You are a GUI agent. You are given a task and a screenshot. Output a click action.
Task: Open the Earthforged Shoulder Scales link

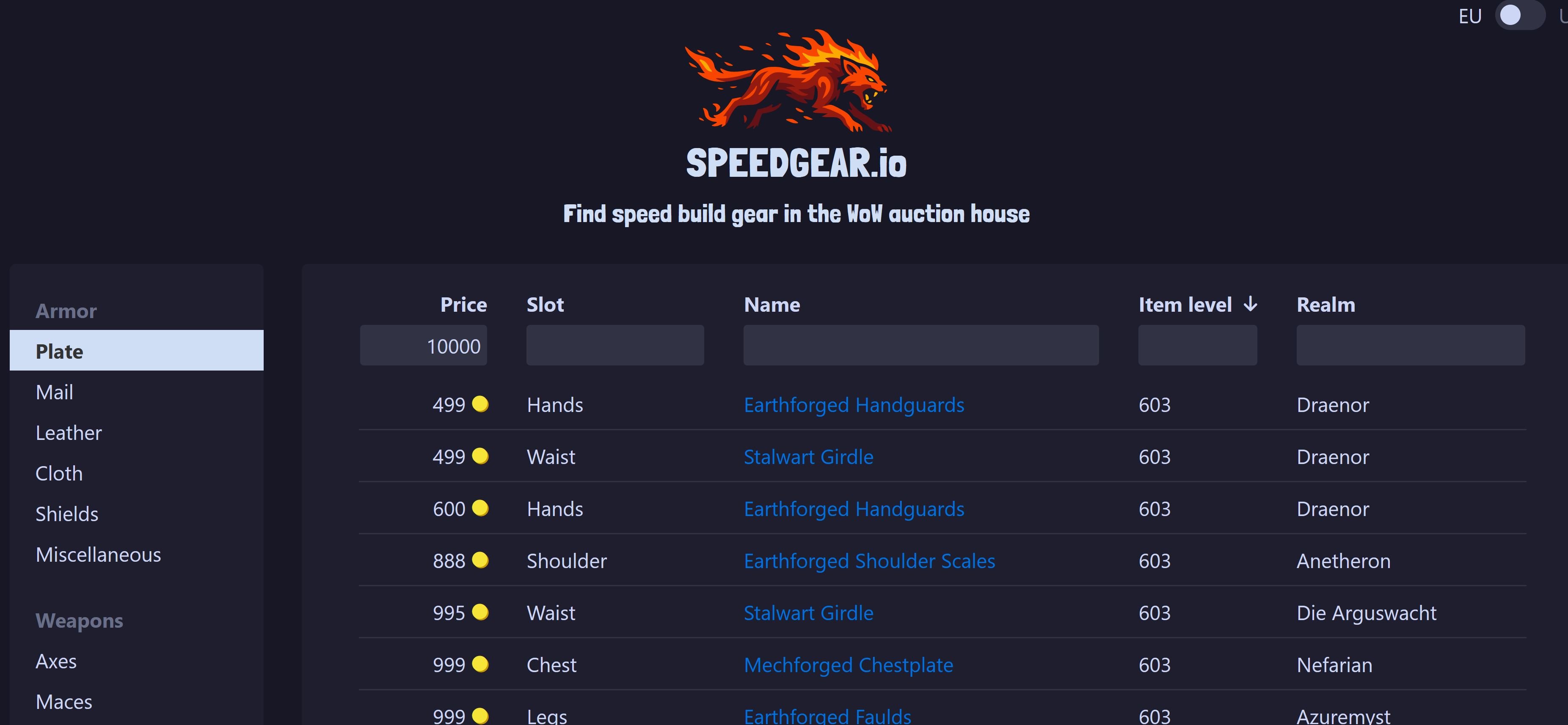tap(869, 561)
